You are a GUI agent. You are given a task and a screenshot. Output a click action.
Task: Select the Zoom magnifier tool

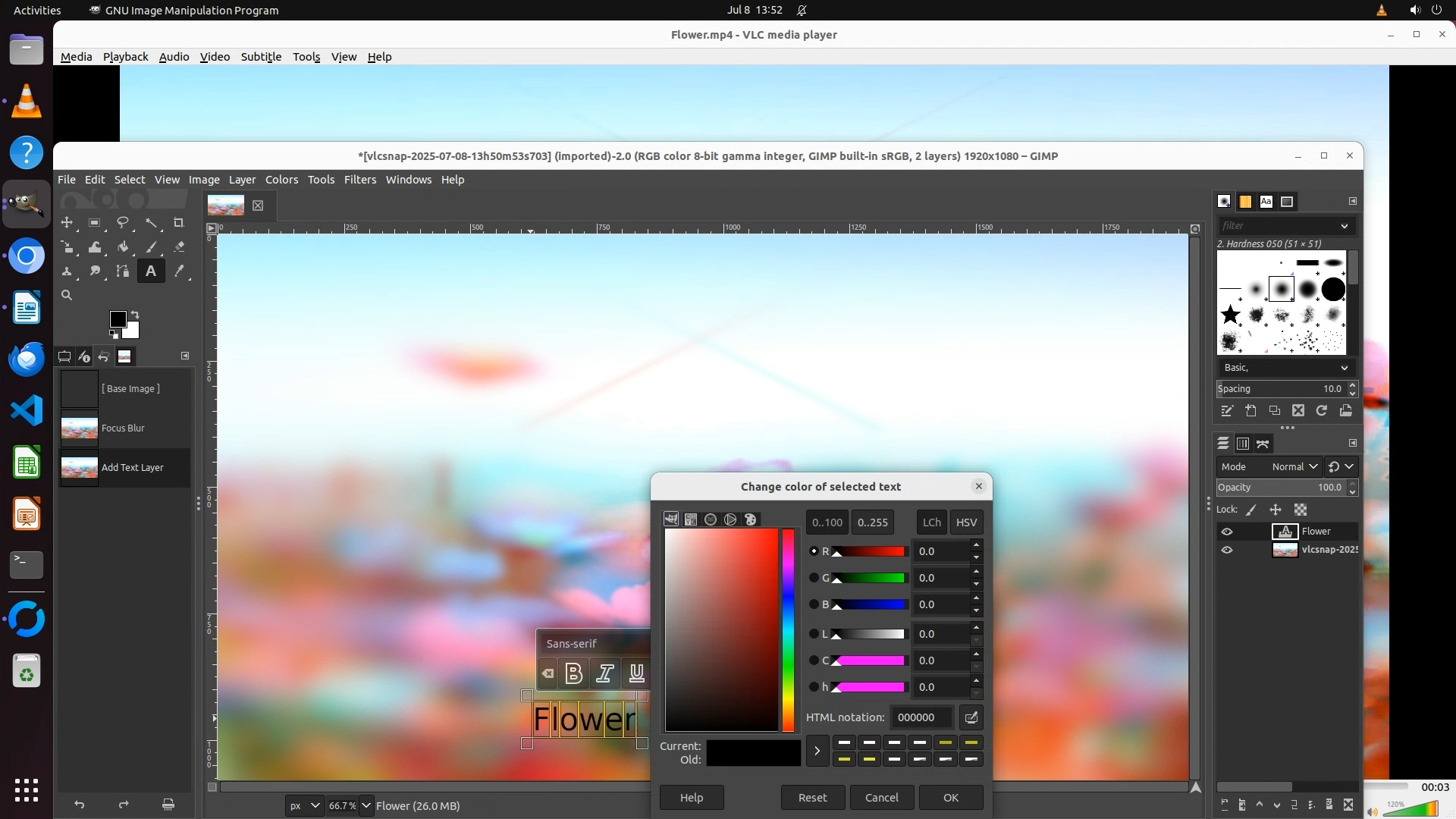pyautogui.click(x=67, y=296)
